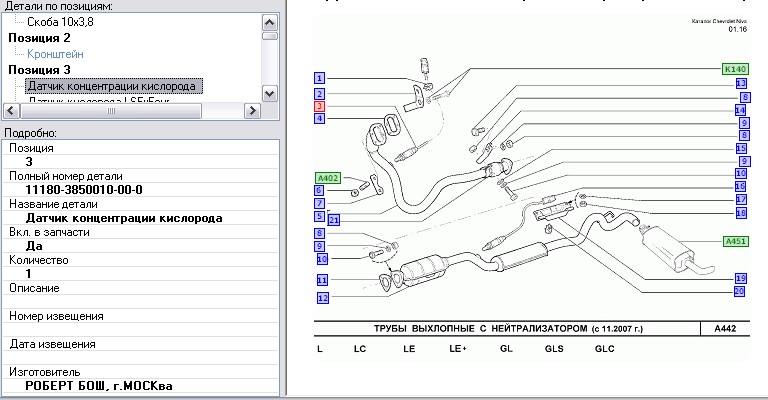Select position marker 17 on the right
The width and height of the screenshot is (768, 400).
click(741, 200)
